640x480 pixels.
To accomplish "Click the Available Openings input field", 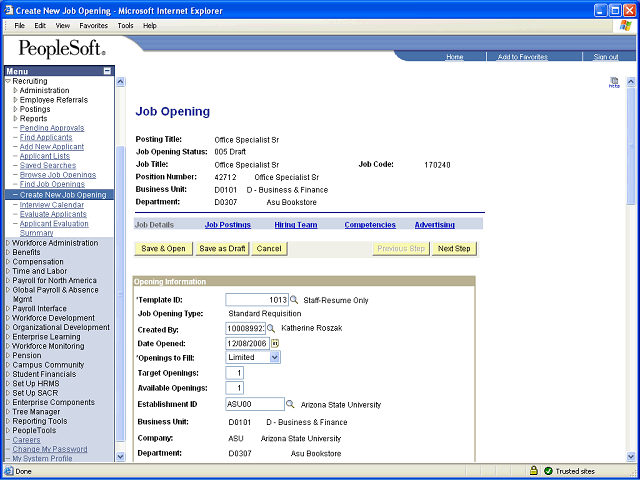I will tap(234, 388).
